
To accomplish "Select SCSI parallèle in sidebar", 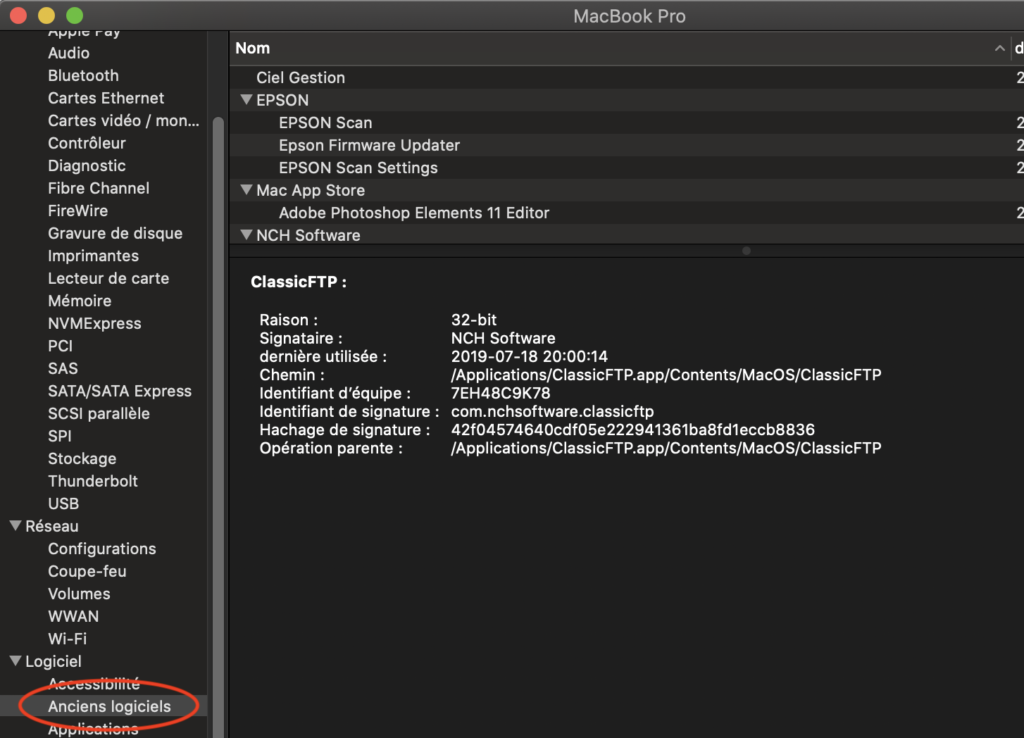I will point(99,413).
